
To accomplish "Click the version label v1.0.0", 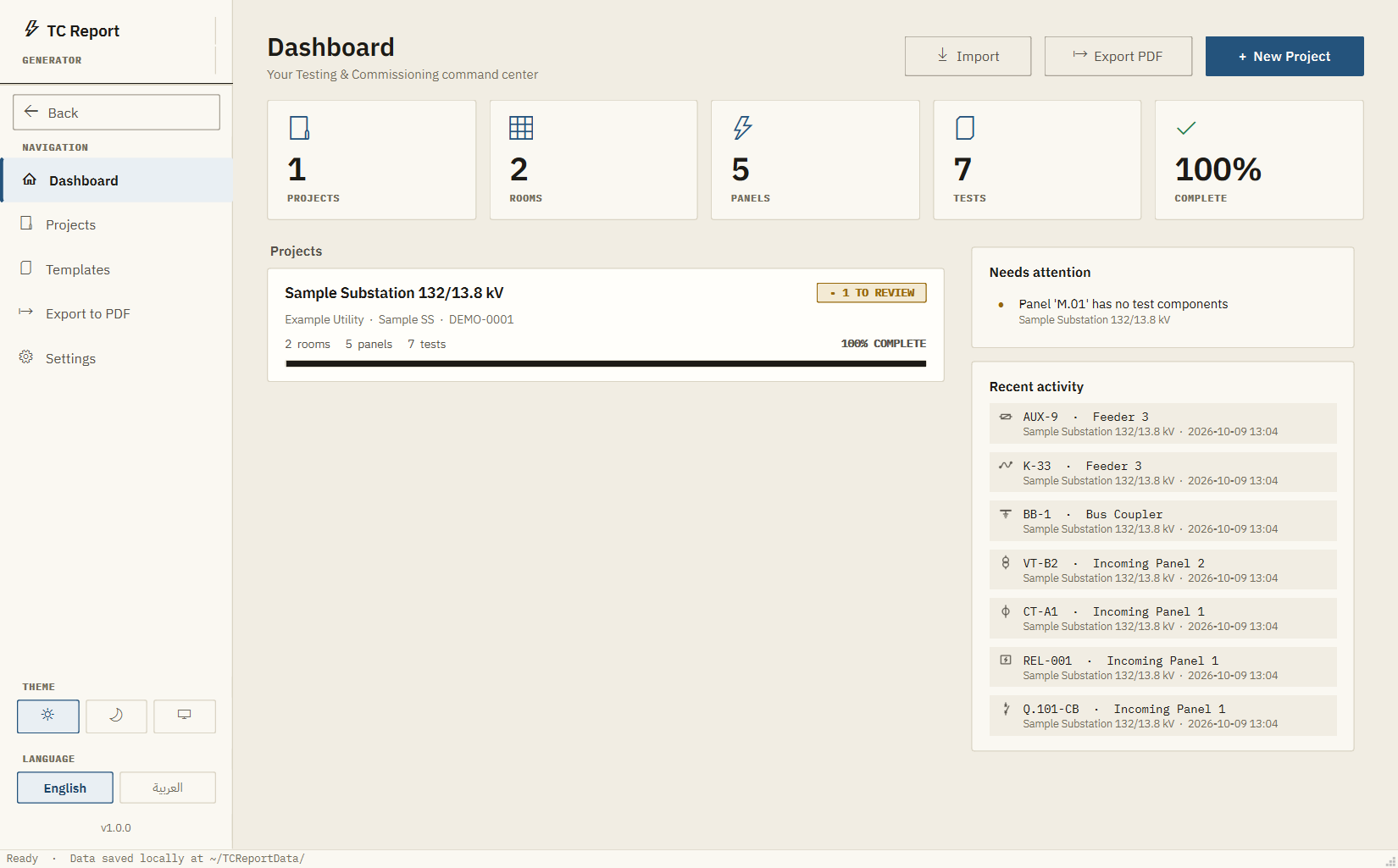I will tap(116, 827).
